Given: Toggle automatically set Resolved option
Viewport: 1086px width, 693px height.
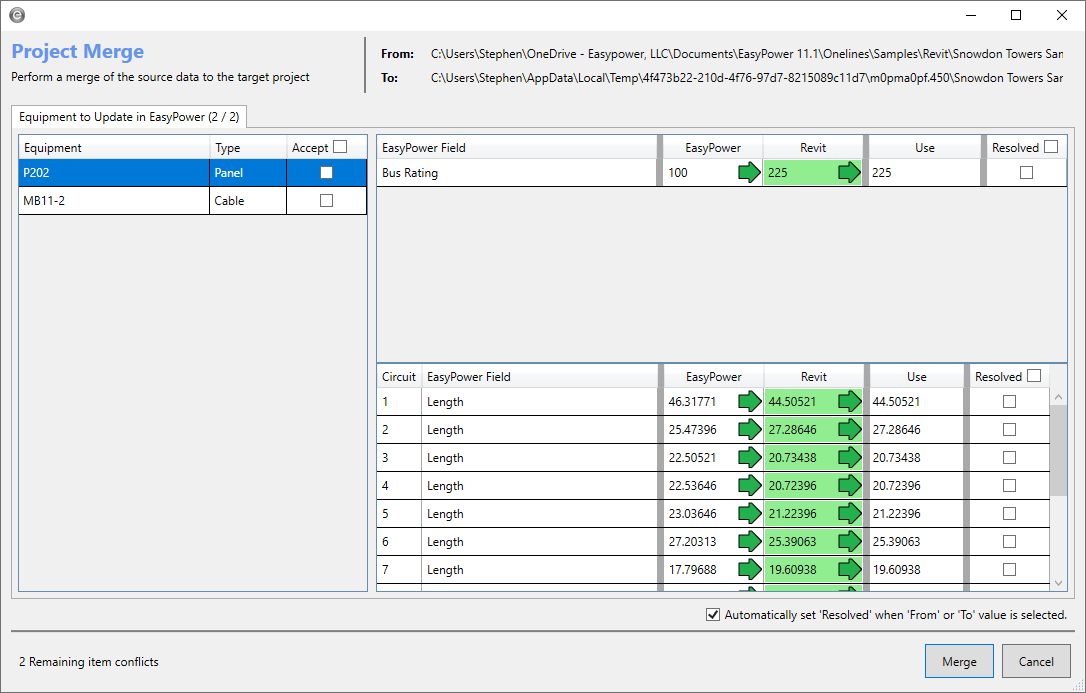Looking at the screenshot, I should click(x=713, y=615).
